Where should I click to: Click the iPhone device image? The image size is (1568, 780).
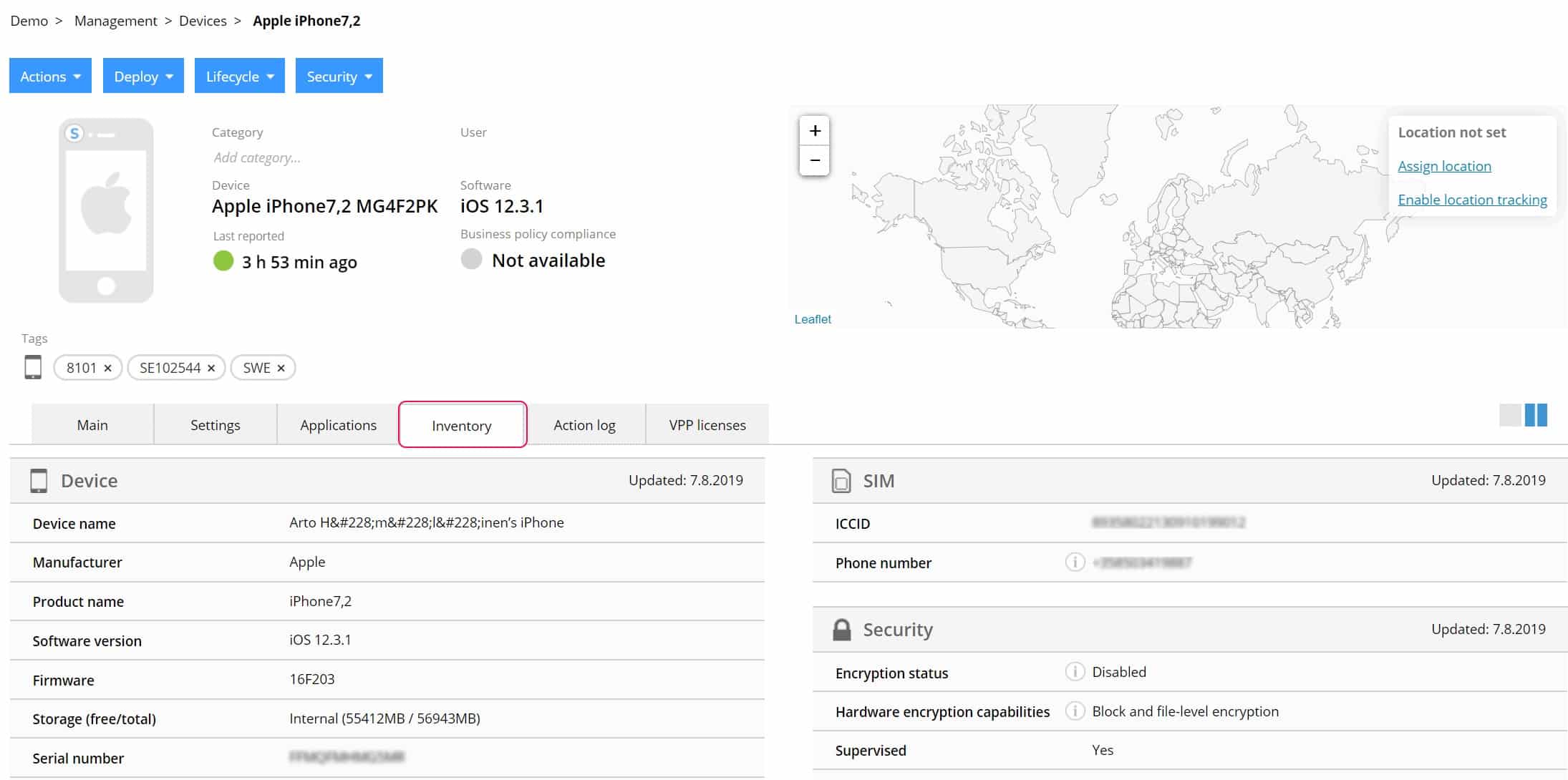click(x=106, y=210)
